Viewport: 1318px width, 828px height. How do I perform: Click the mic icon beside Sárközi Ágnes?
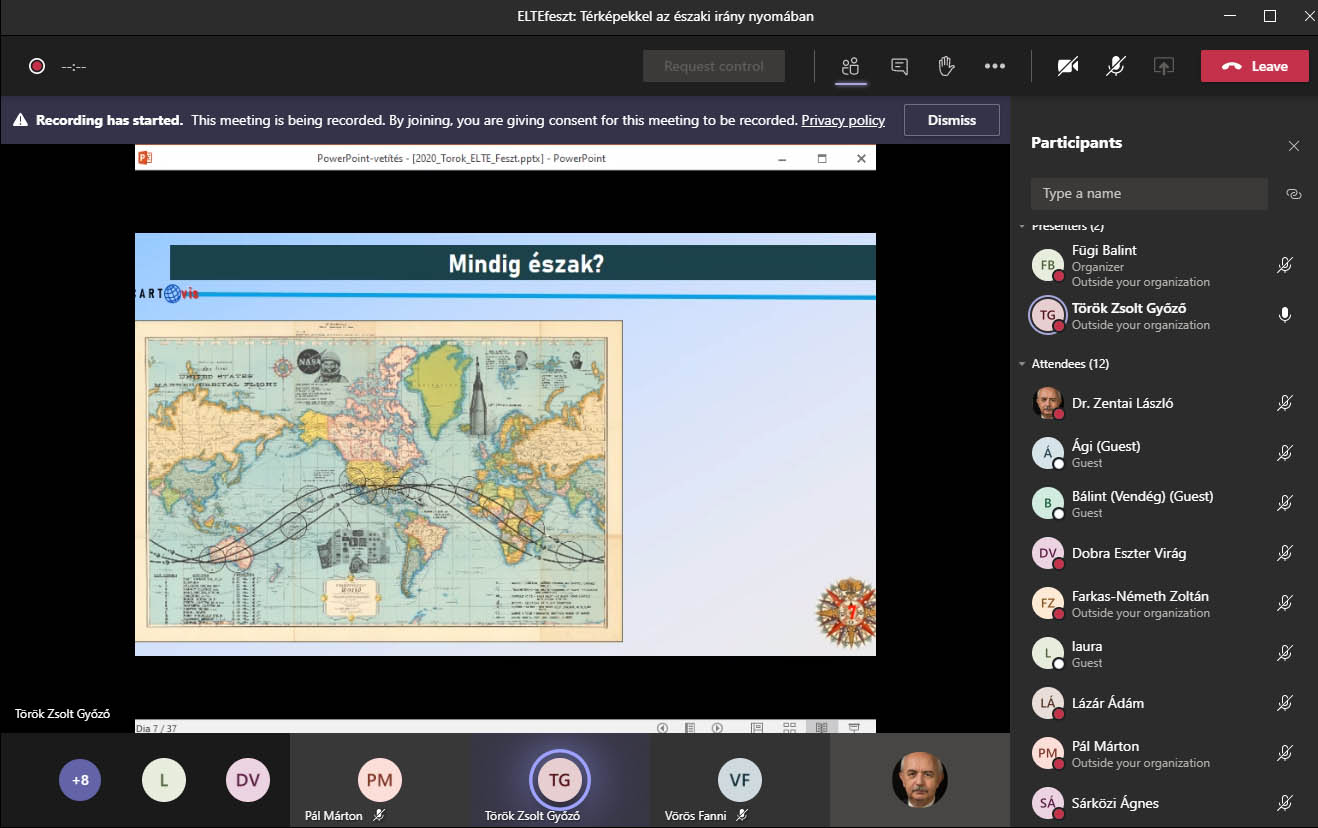[x=1285, y=803]
